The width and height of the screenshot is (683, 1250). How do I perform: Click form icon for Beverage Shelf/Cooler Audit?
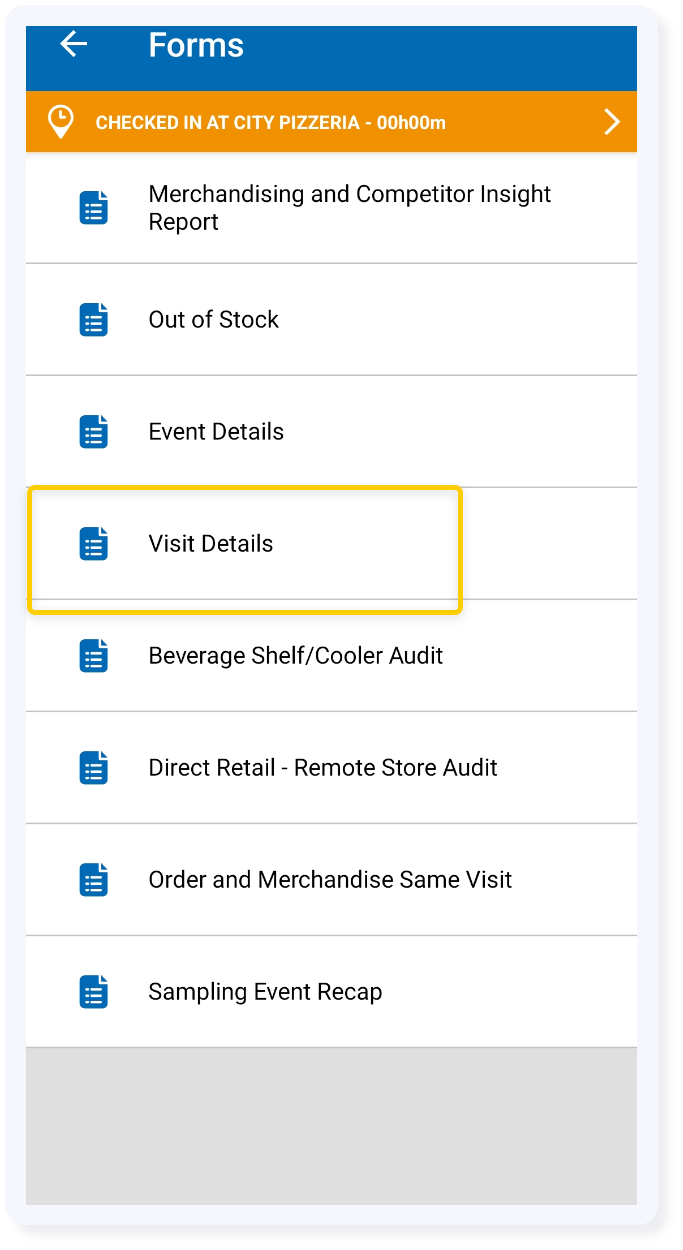click(x=94, y=656)
